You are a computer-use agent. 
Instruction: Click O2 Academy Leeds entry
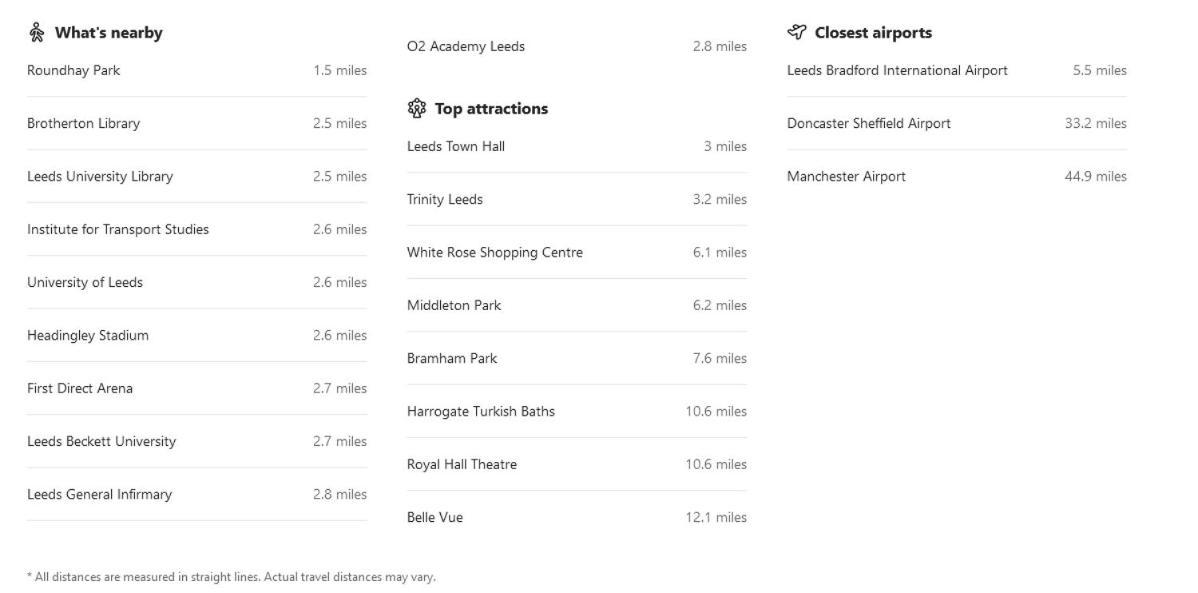coord(577,47)
